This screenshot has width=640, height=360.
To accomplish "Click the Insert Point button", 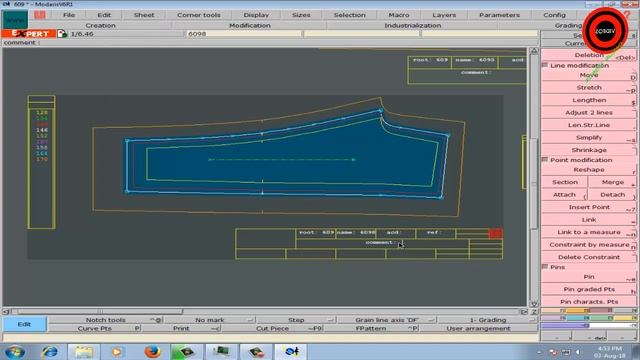I will pyautogui.click(x=589, y=207).
